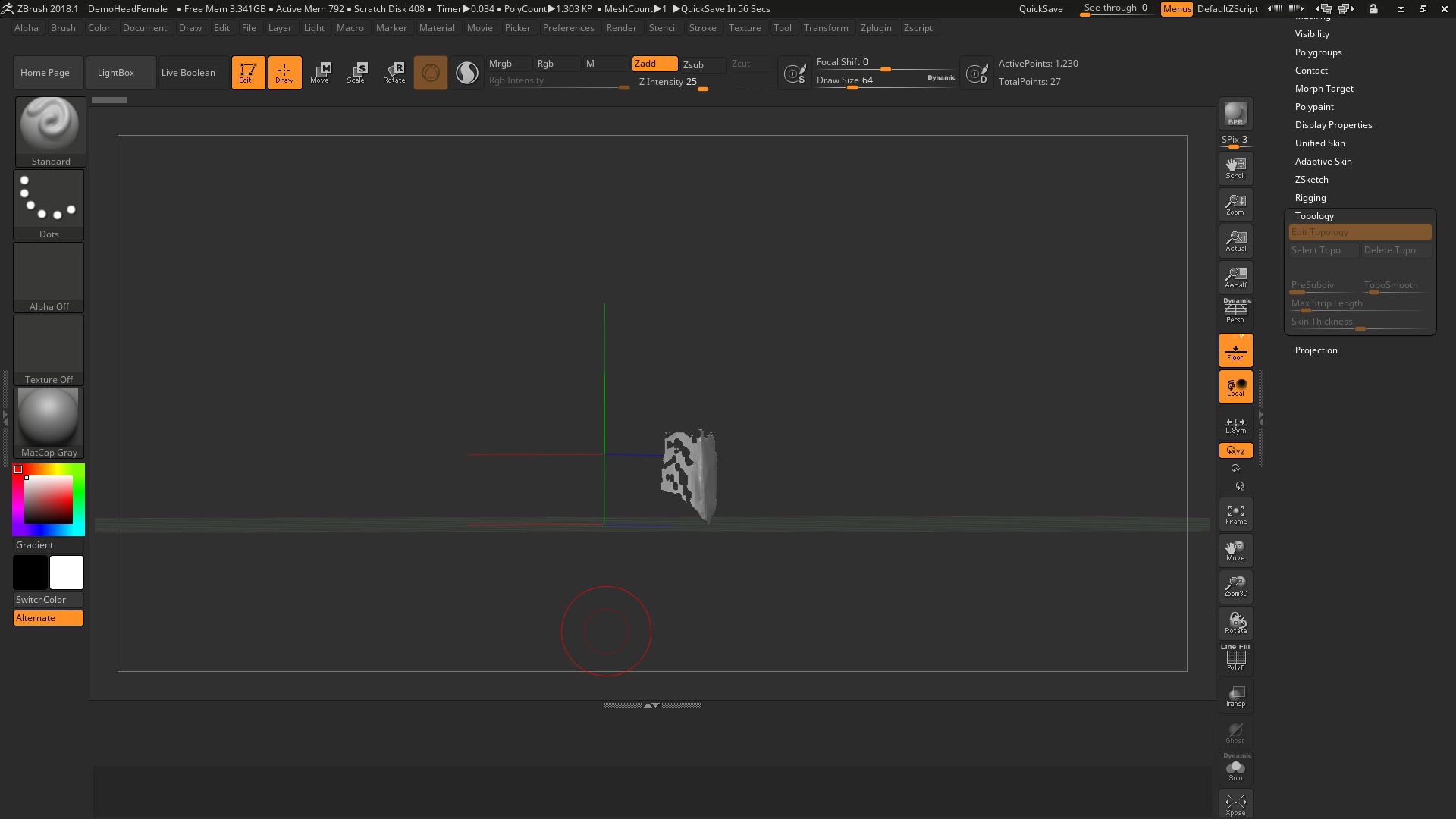
Task: Expand the Polygroups subpalette
Action: click(x=1318, y=52)
